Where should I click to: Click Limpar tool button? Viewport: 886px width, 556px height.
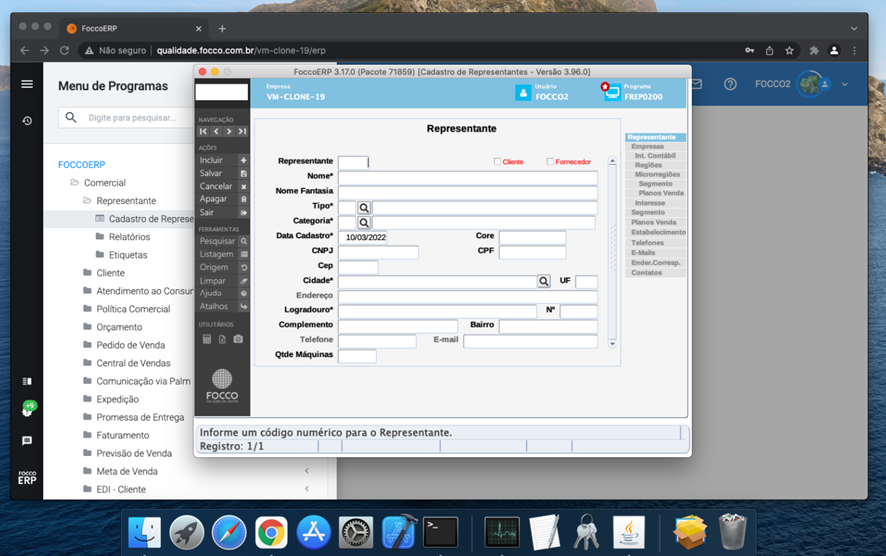coord(223,281)
